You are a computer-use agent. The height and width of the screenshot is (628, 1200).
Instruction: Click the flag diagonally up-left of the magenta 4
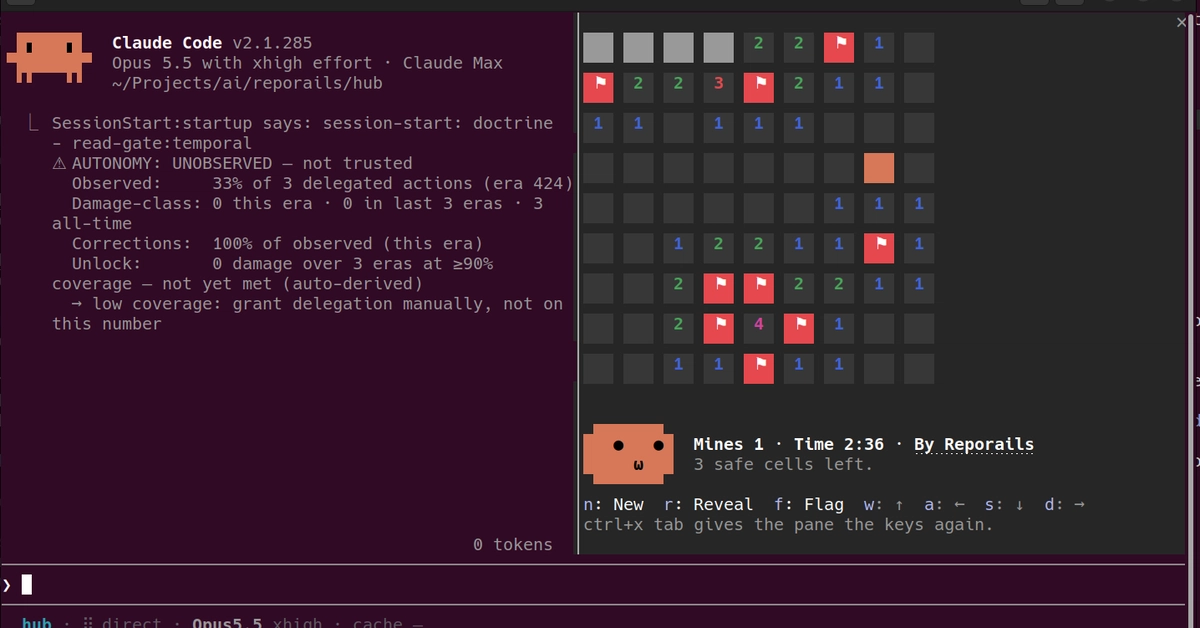click(719, 288)
